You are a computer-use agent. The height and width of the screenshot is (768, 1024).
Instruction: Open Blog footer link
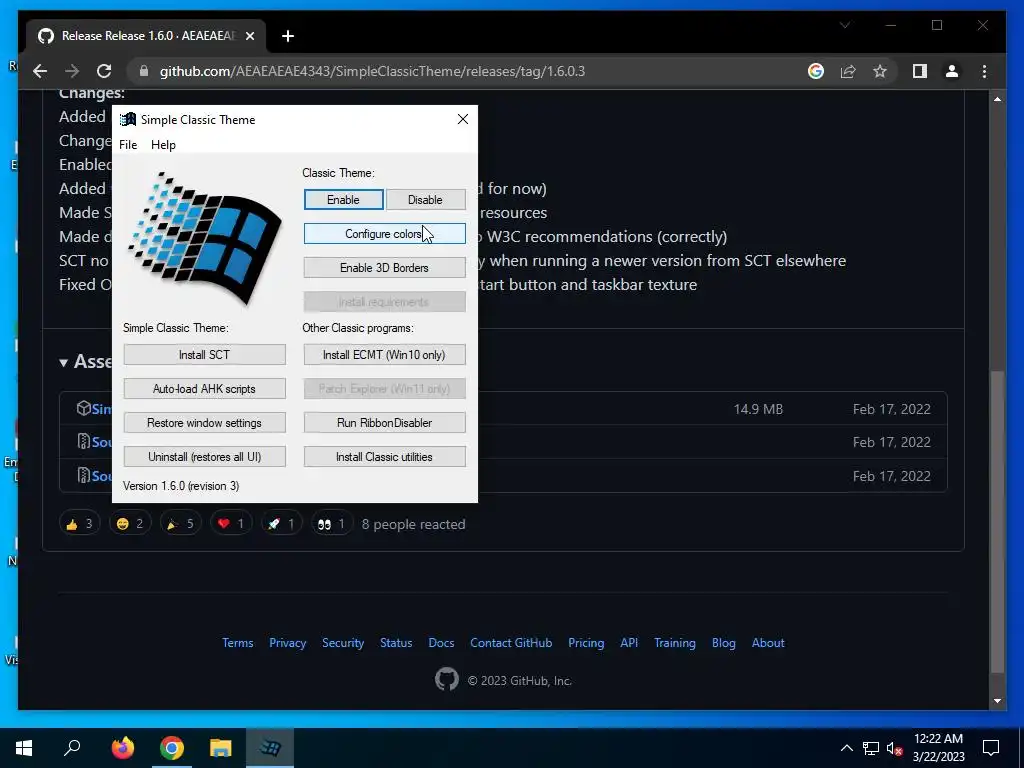[724, 643]
